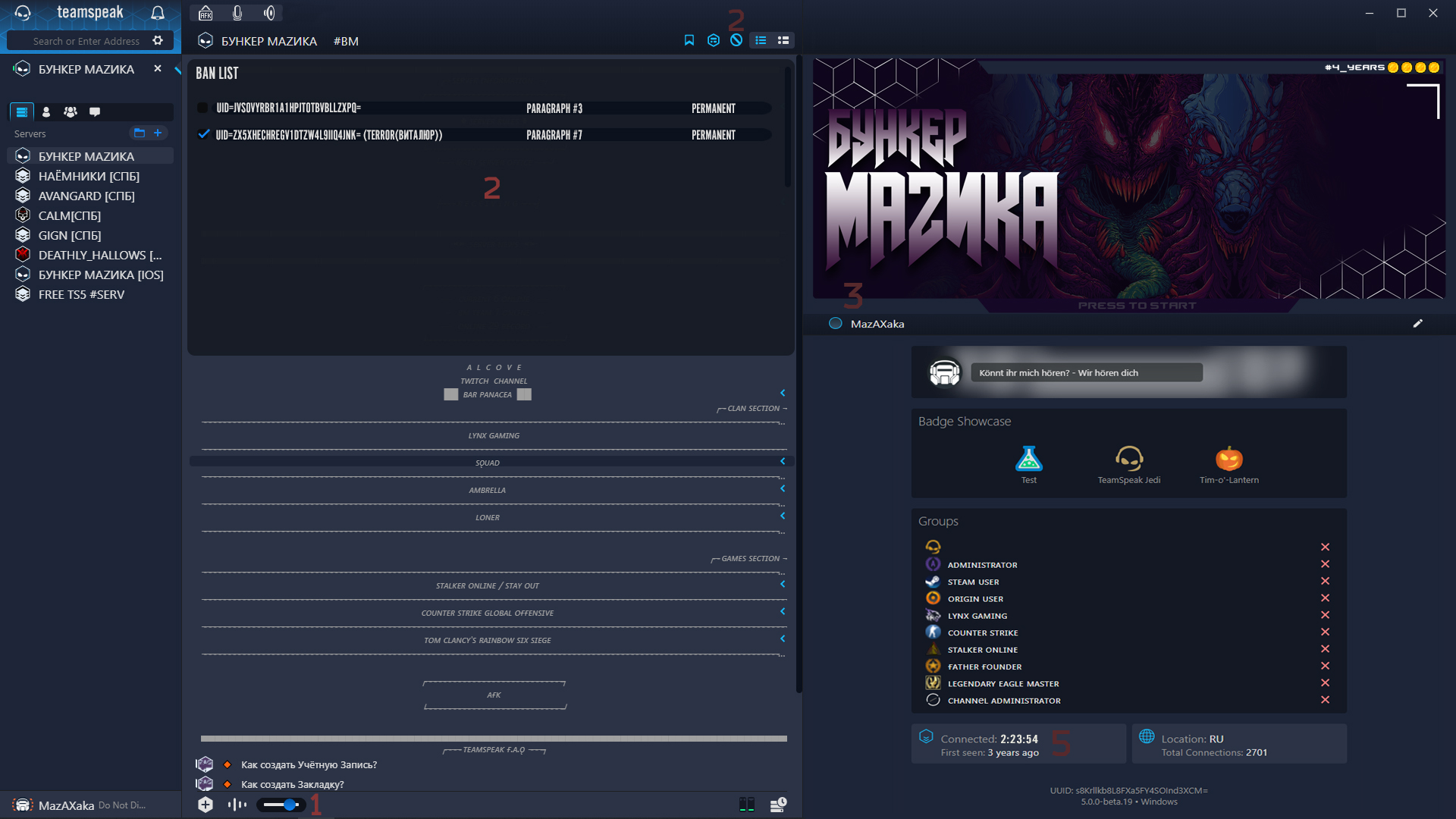
Task: Check the ban entry for UID JVSOVYRBR1A1HPJT0TBVBLLZXPQ=
Action: pyautogui.click(x=202, y=108)
